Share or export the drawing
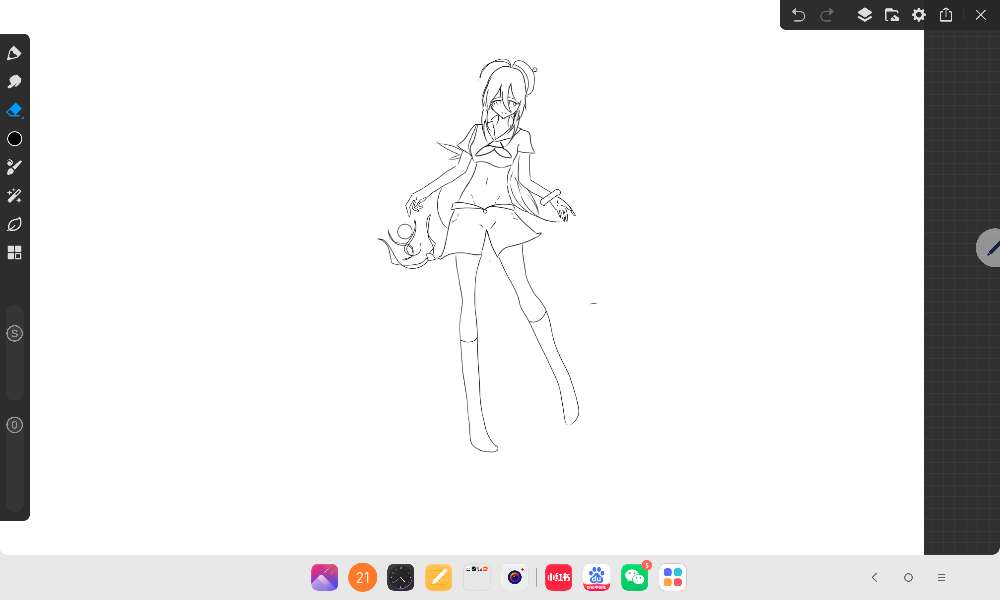1000x600 pixels. [946, 15]
